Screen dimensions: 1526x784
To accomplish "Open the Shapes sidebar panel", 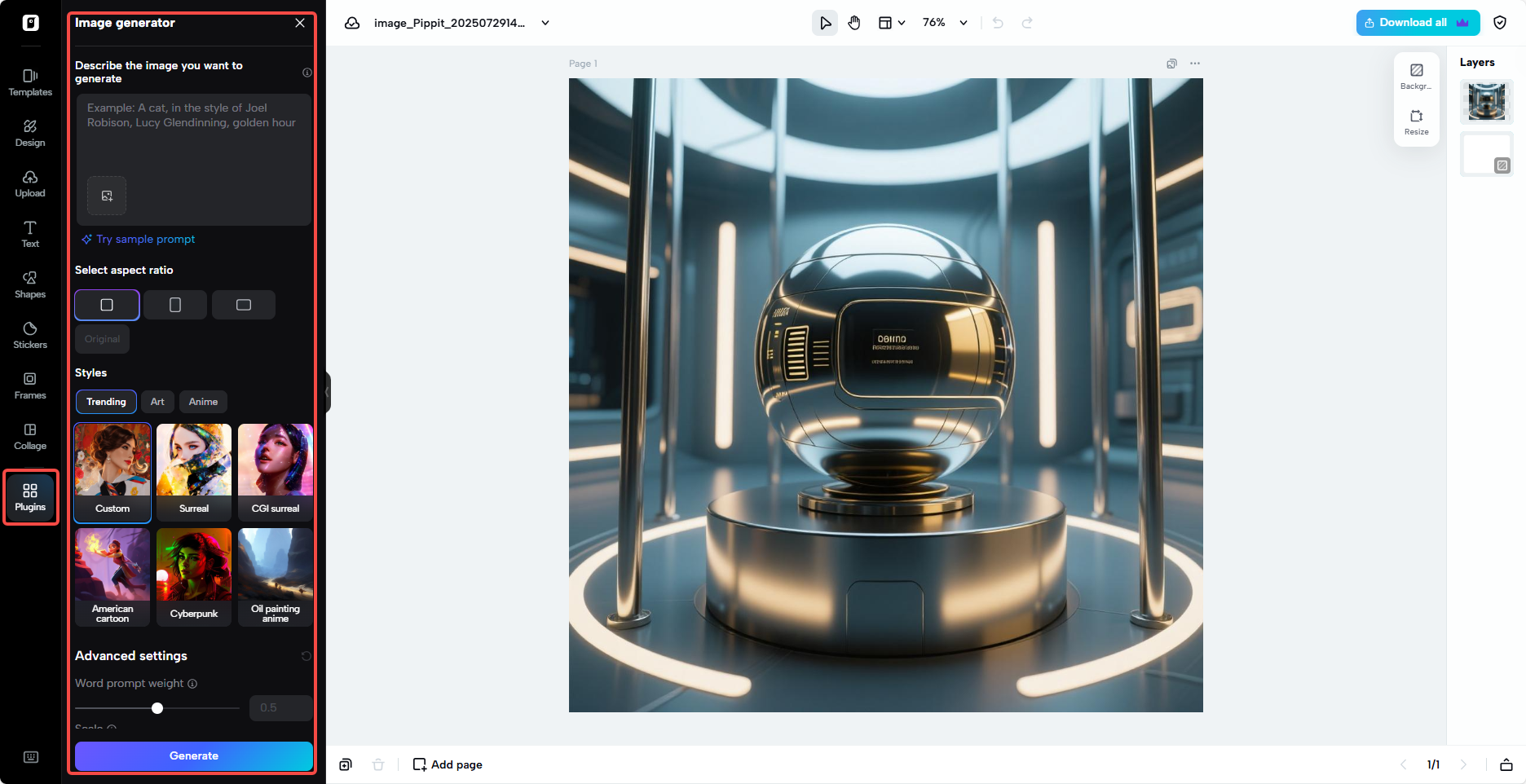I will pos(30,284).
